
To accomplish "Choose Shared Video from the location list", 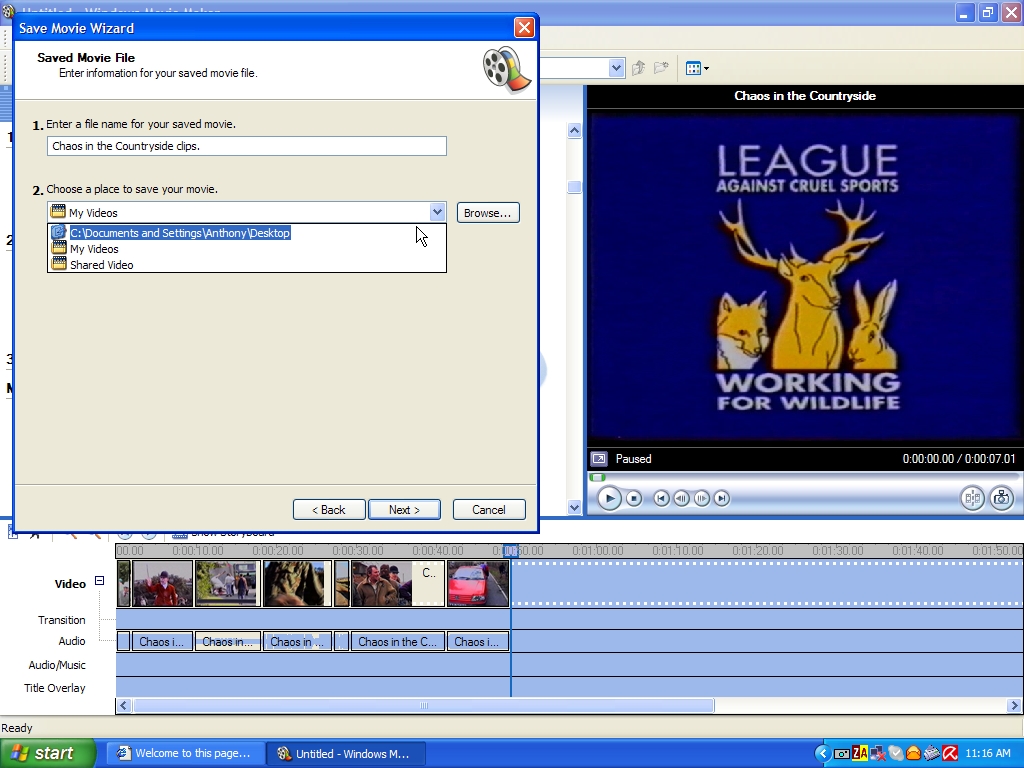I will coord(101,265).
